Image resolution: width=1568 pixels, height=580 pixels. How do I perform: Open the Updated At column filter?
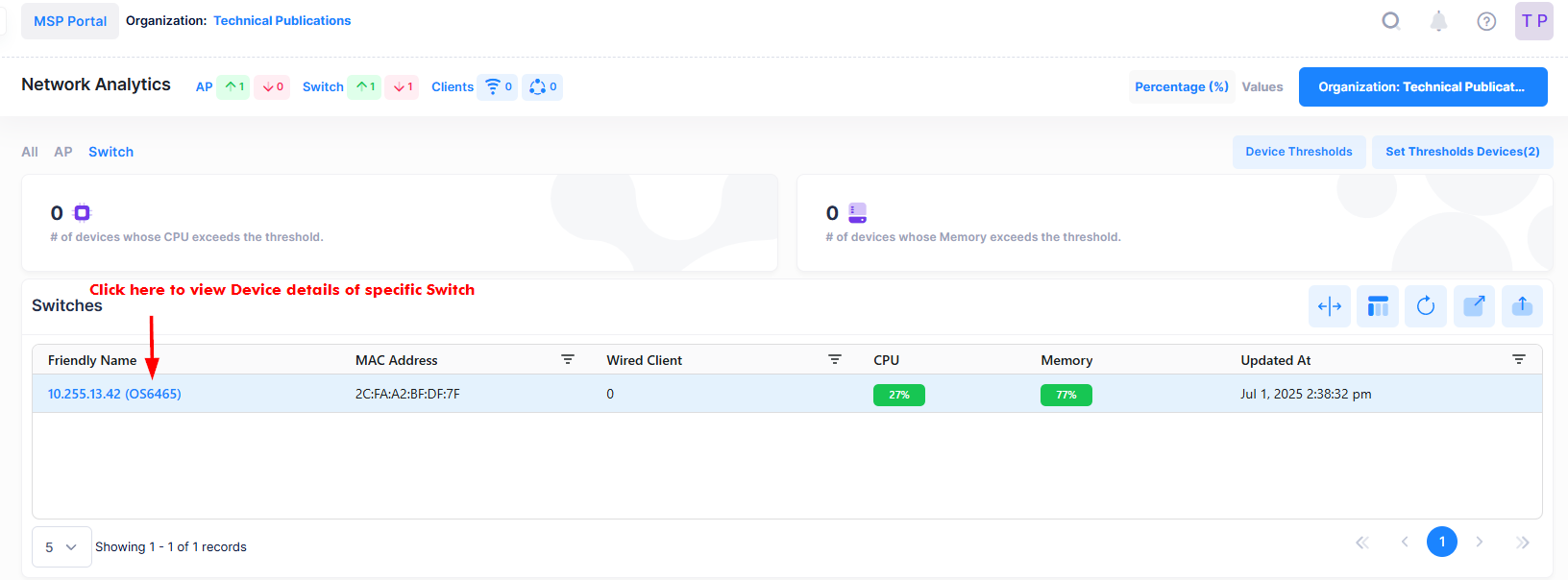1519,360
